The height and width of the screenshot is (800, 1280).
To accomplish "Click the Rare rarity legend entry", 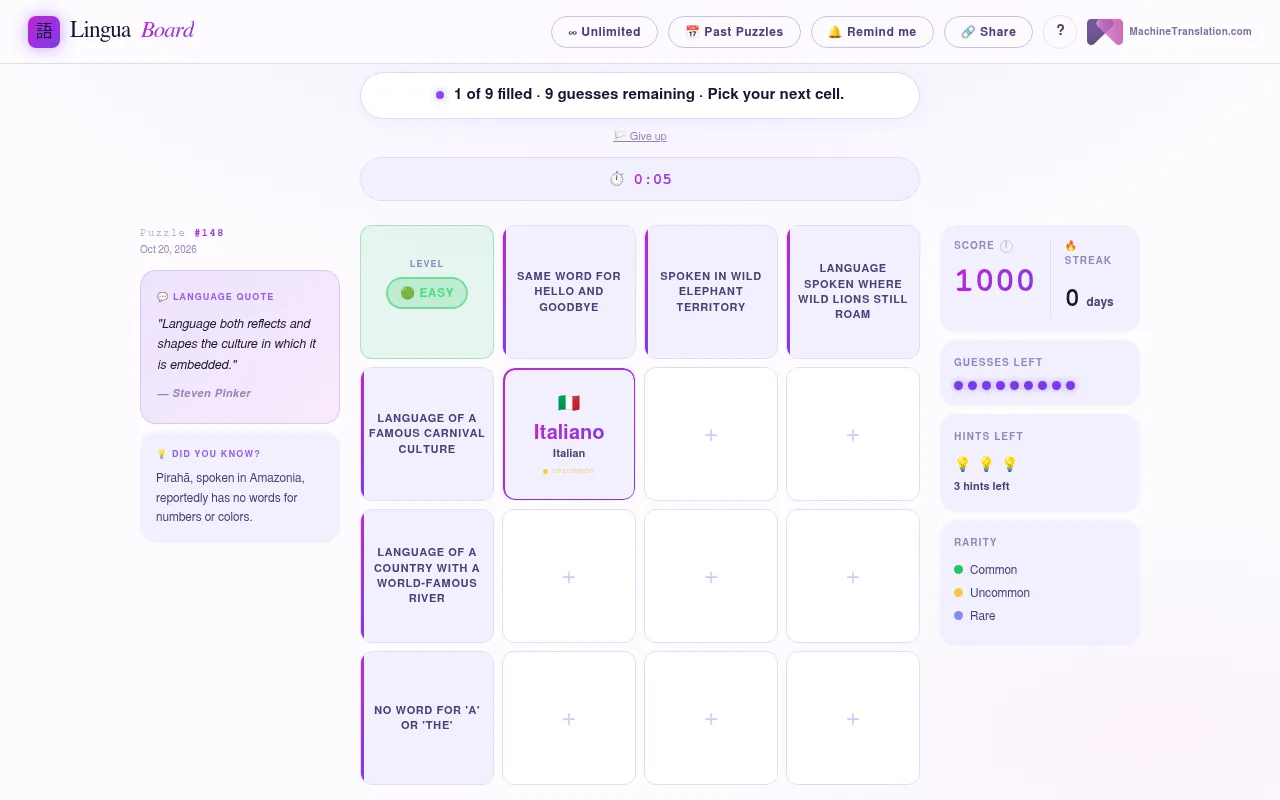I will point(975,616).
